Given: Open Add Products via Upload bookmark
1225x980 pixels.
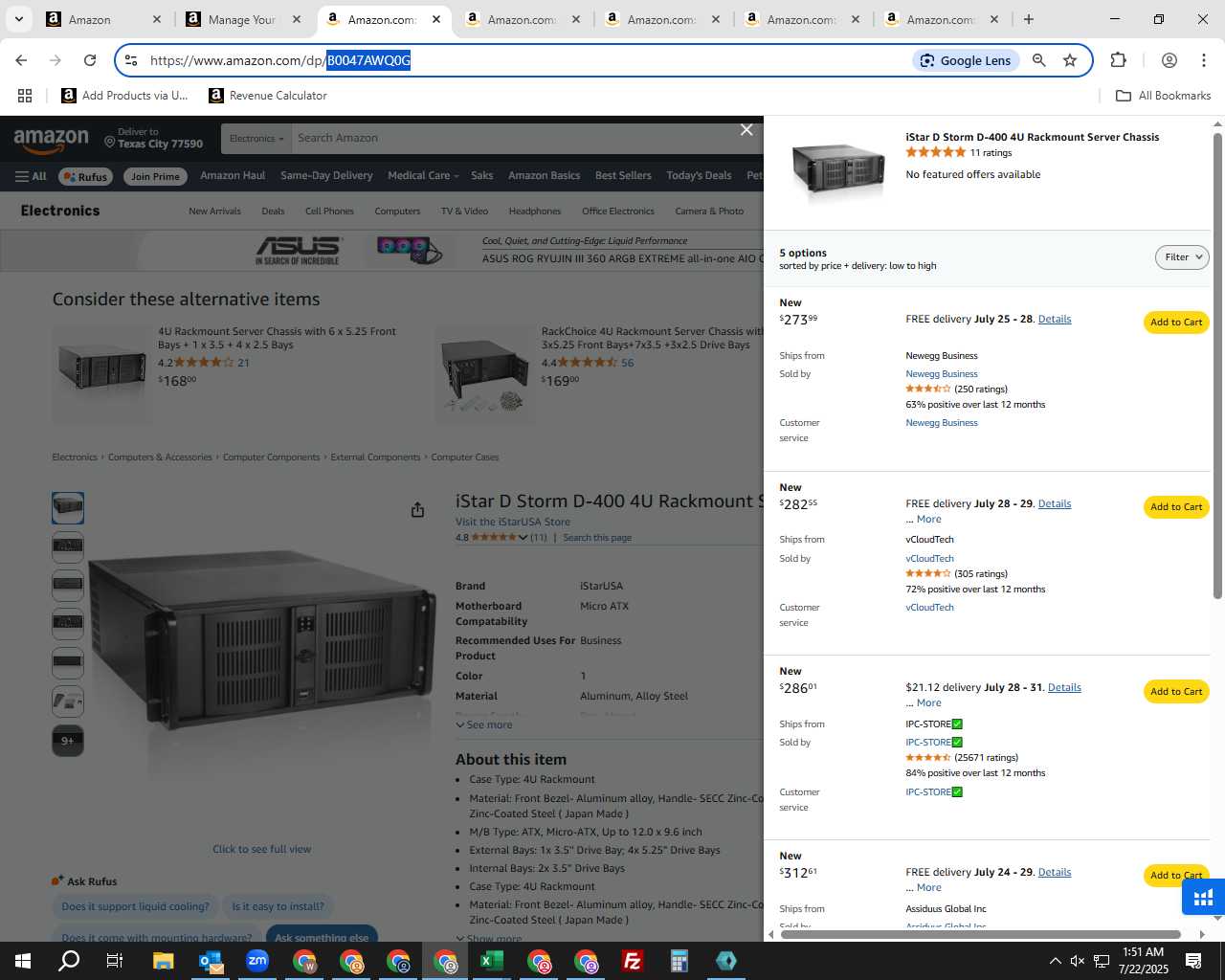Looking at the screenshot, I should pyautogui.click(x=124, y=96).
